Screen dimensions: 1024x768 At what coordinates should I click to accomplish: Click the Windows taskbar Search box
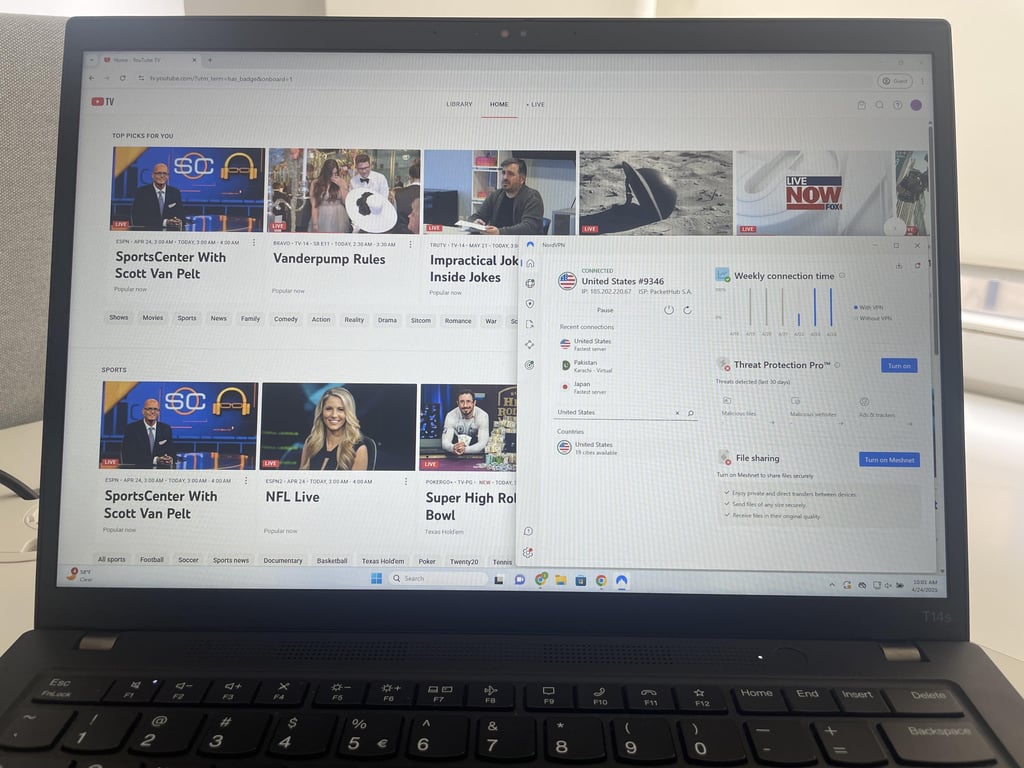point(438,579)
